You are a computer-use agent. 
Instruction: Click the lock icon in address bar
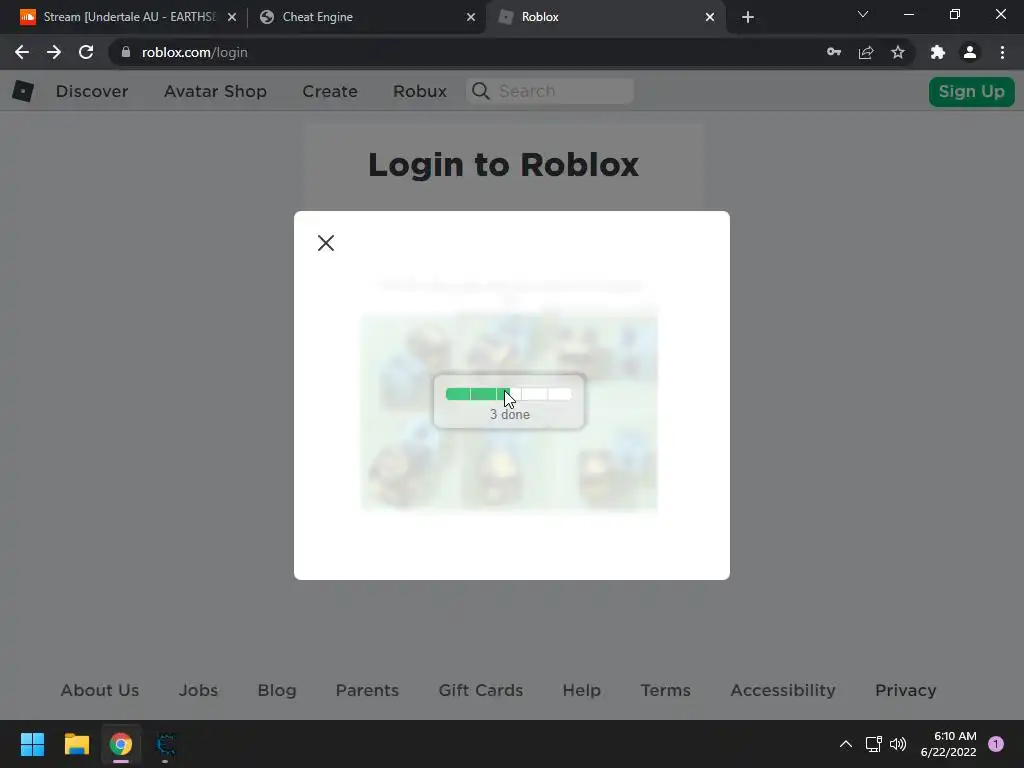click(x=126, y=52)
